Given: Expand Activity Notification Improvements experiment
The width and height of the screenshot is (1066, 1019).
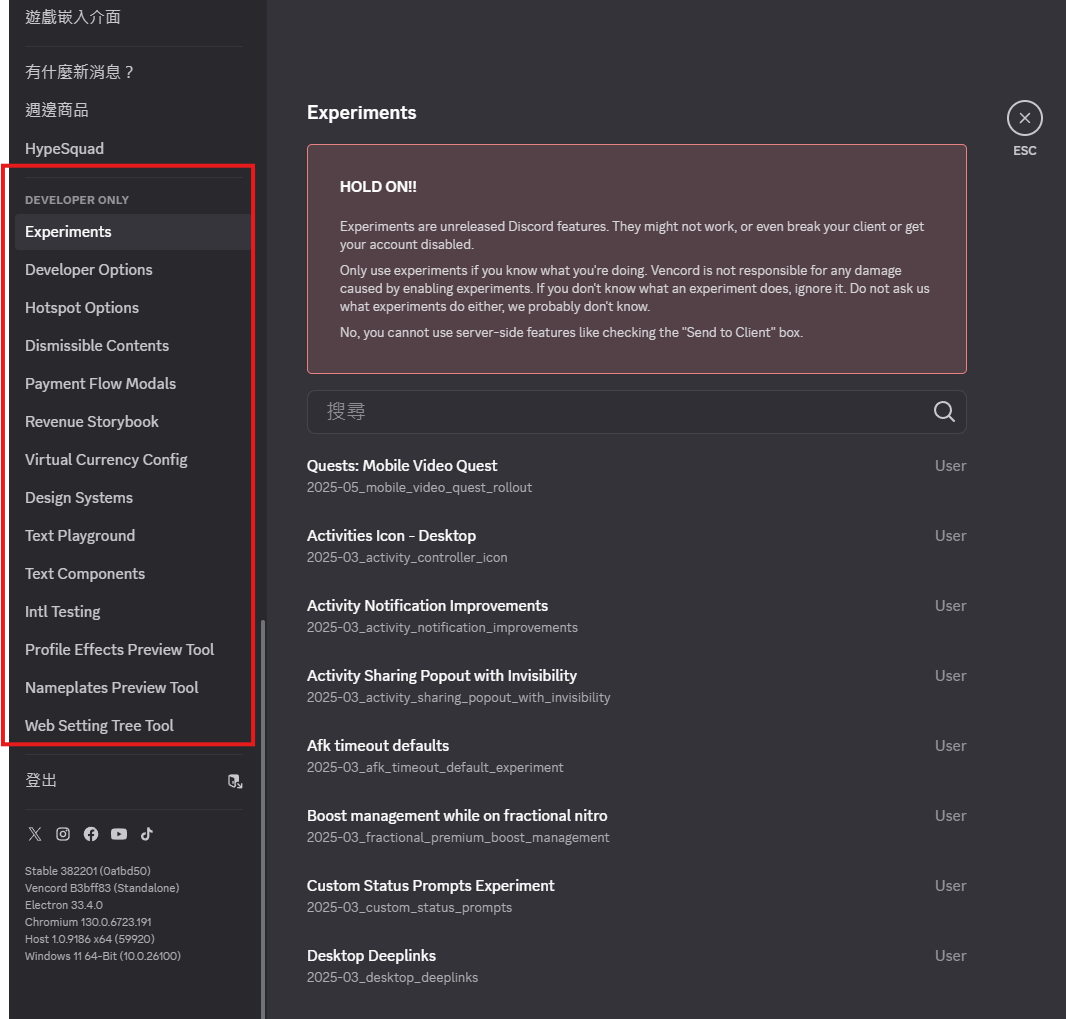Looking at the screenshot, I should point(636,616).
